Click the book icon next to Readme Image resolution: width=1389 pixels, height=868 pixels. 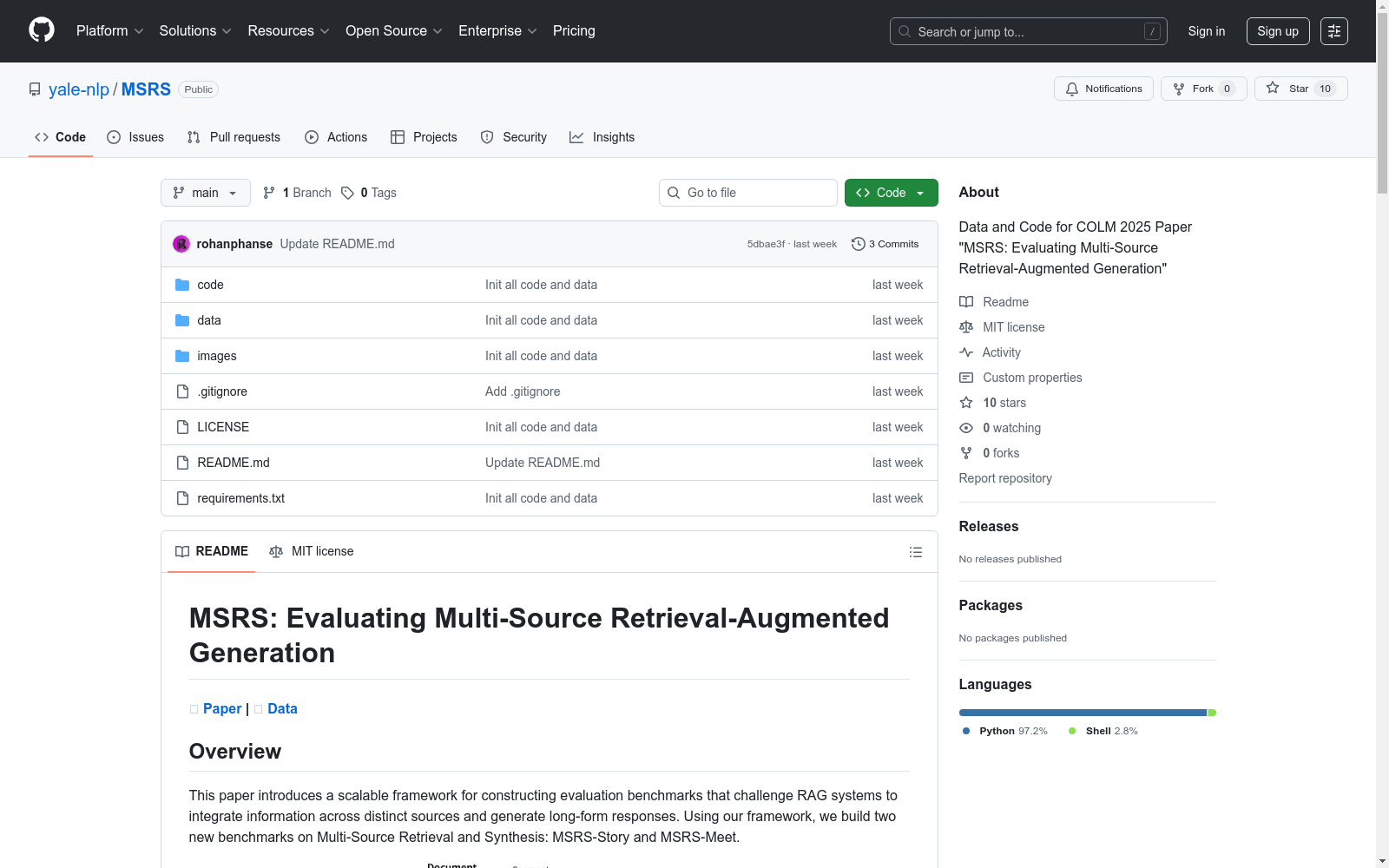tap(966, 302)
